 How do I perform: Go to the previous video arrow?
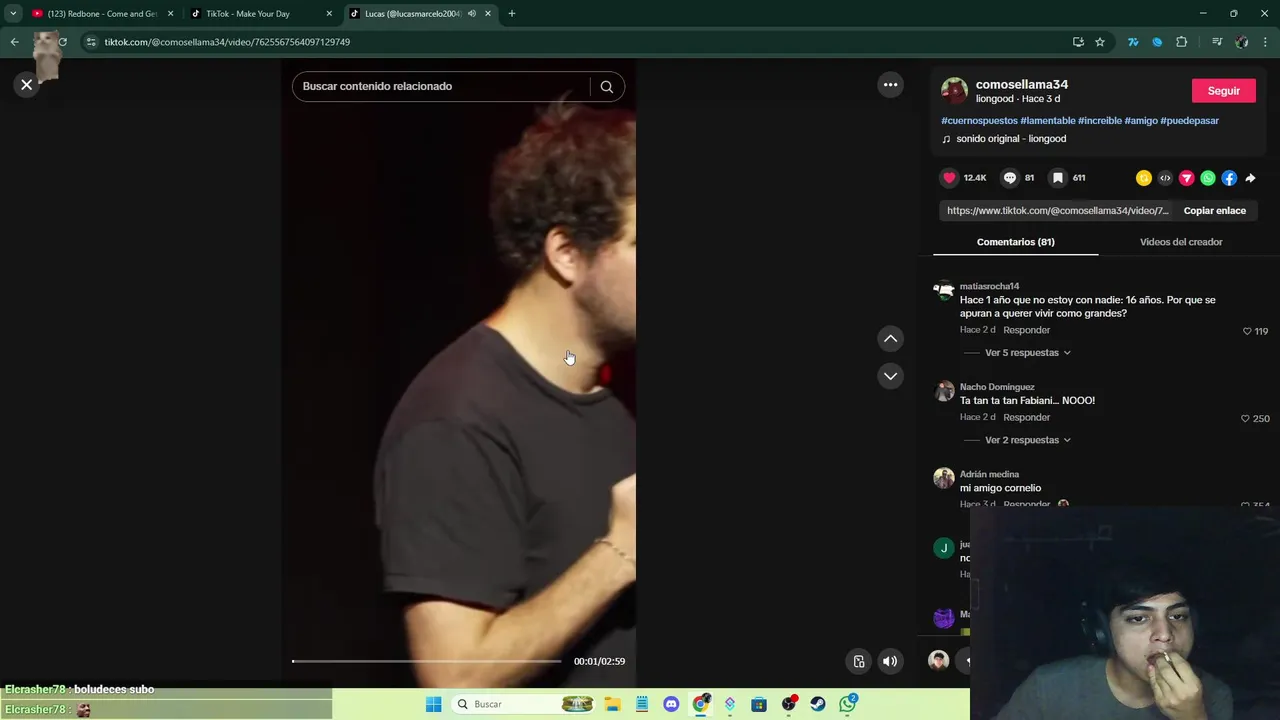click(x=890, y=339)
